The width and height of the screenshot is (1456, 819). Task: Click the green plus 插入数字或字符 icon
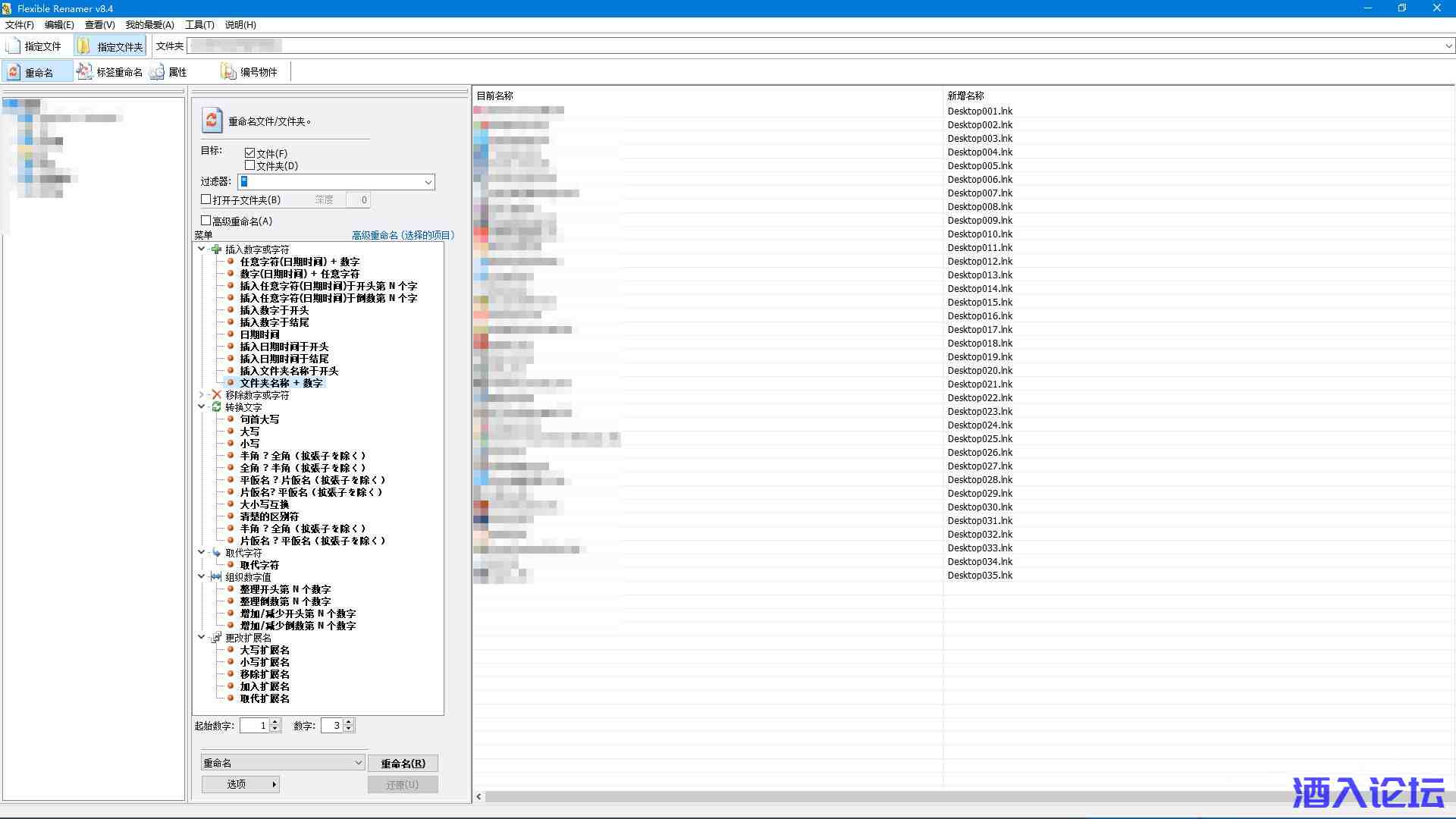pos(216,249)
